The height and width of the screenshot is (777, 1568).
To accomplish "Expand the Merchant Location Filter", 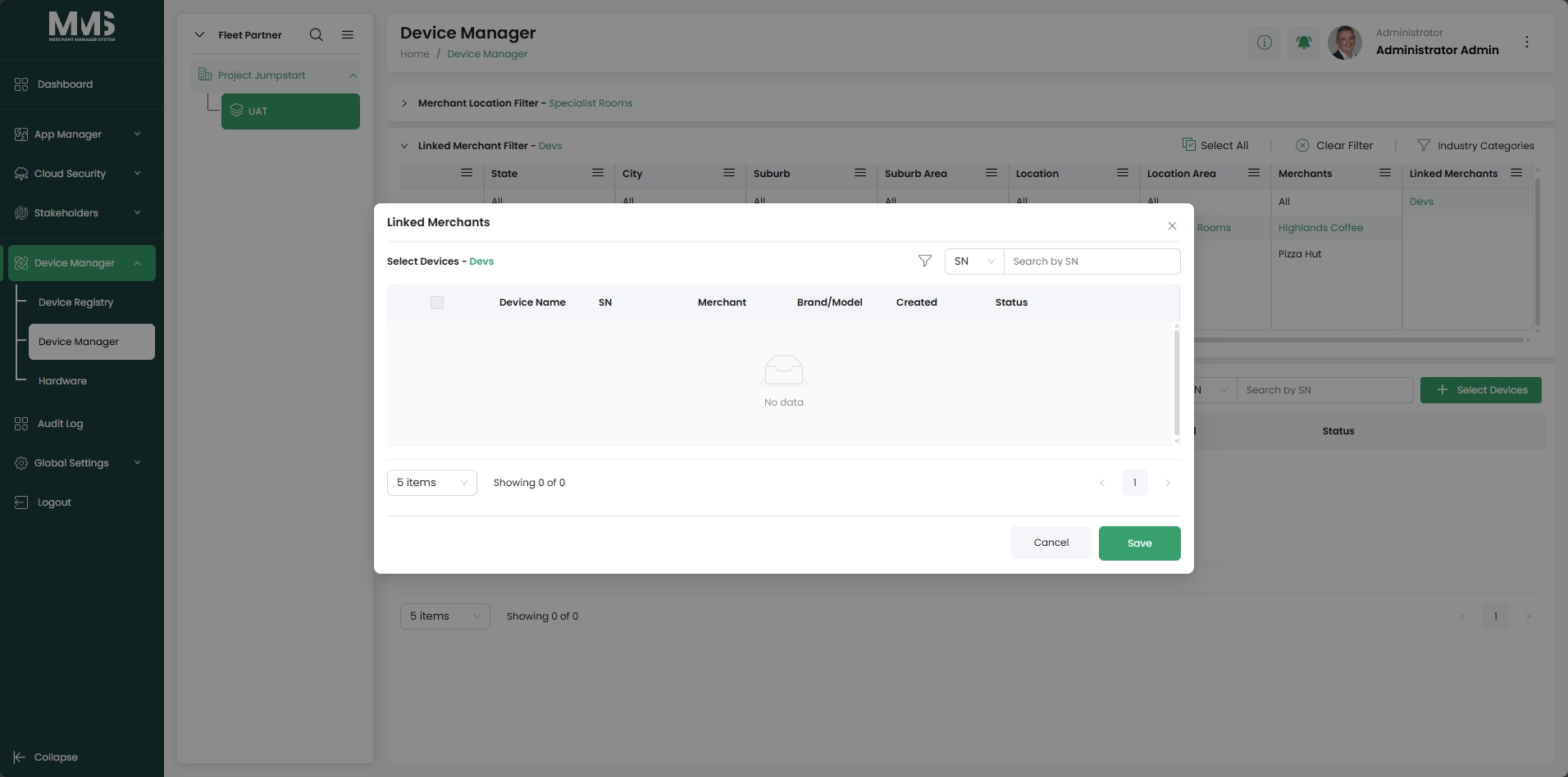I will tap(404, 103).
